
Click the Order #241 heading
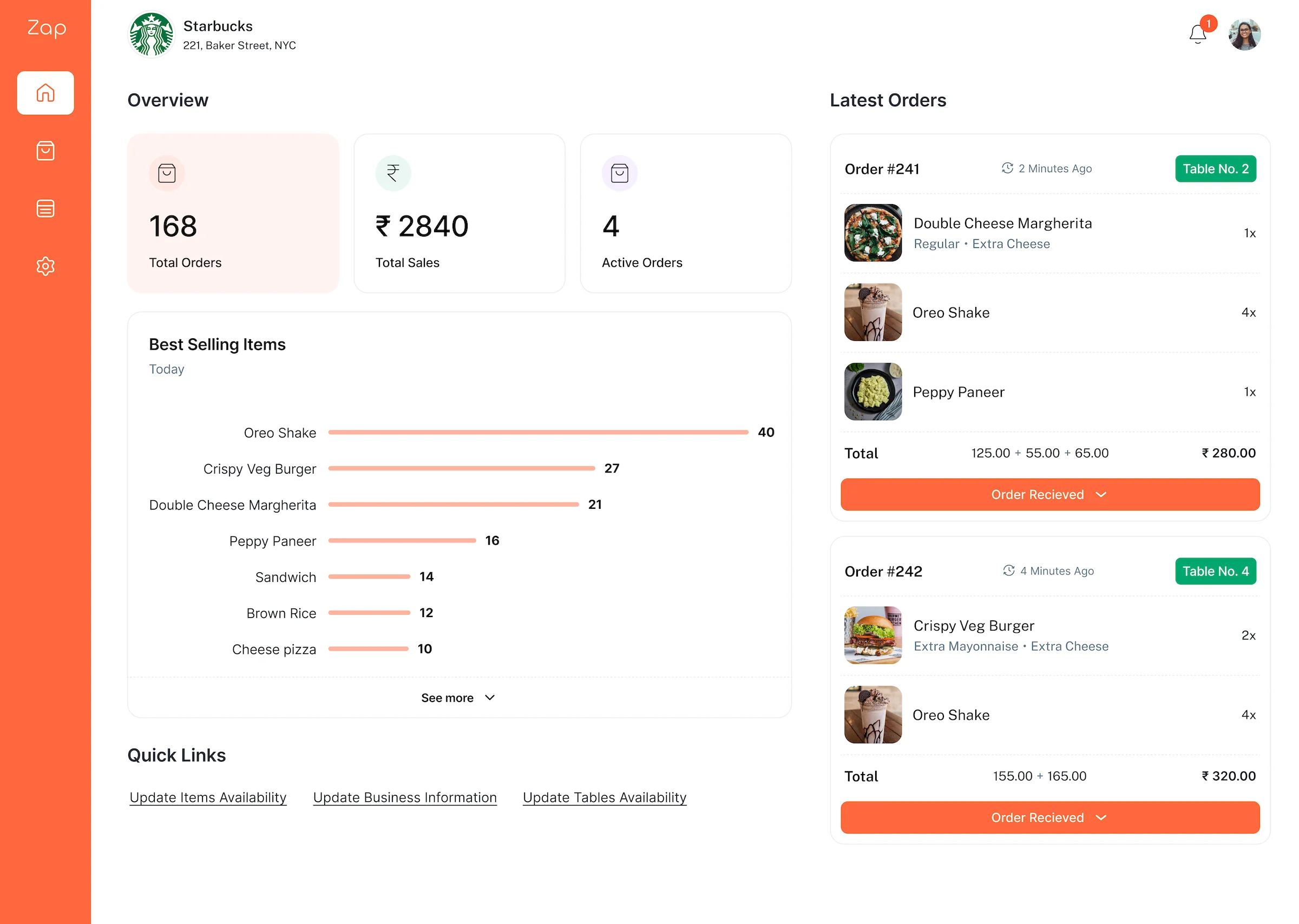tap(882, 169)
